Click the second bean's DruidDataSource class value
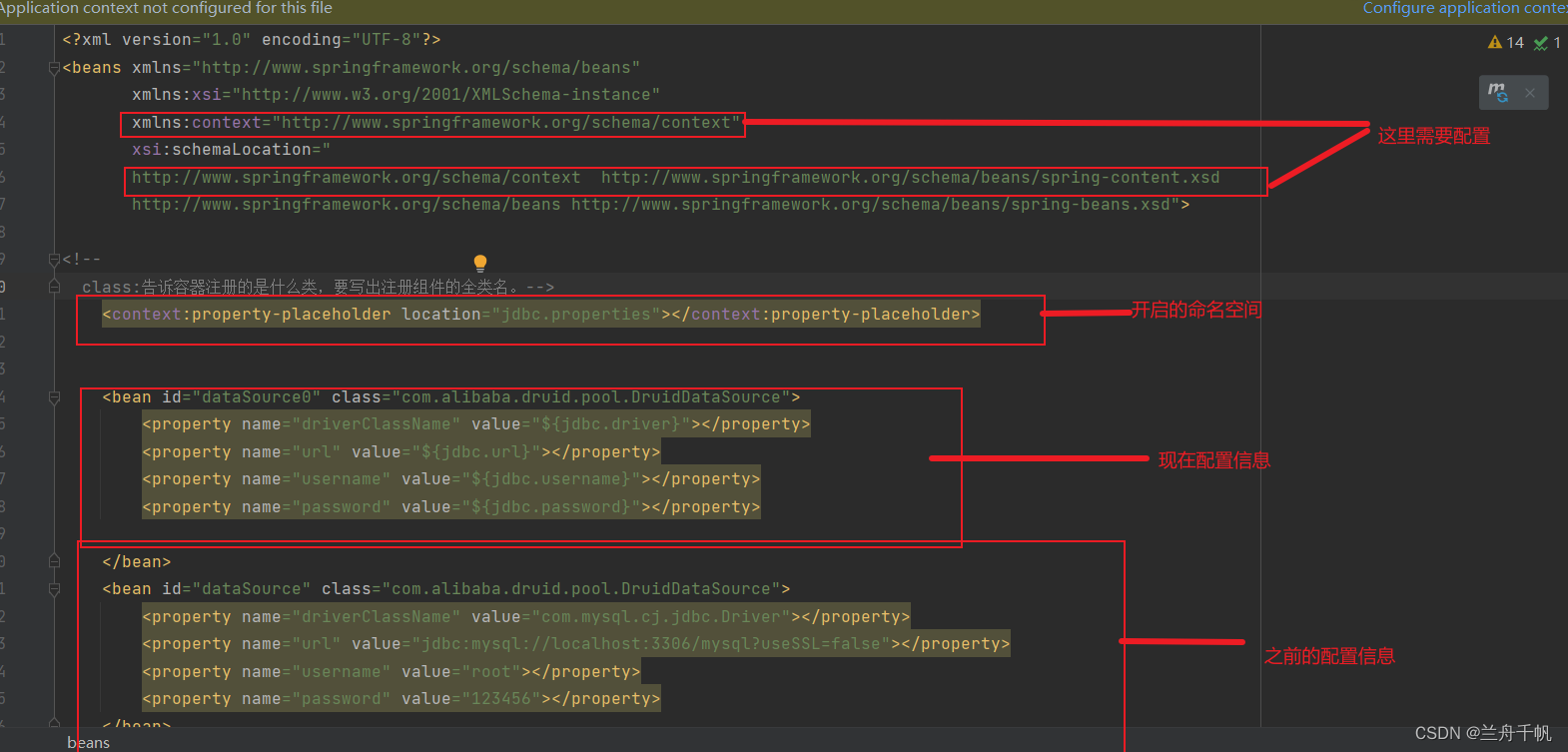 580,589
